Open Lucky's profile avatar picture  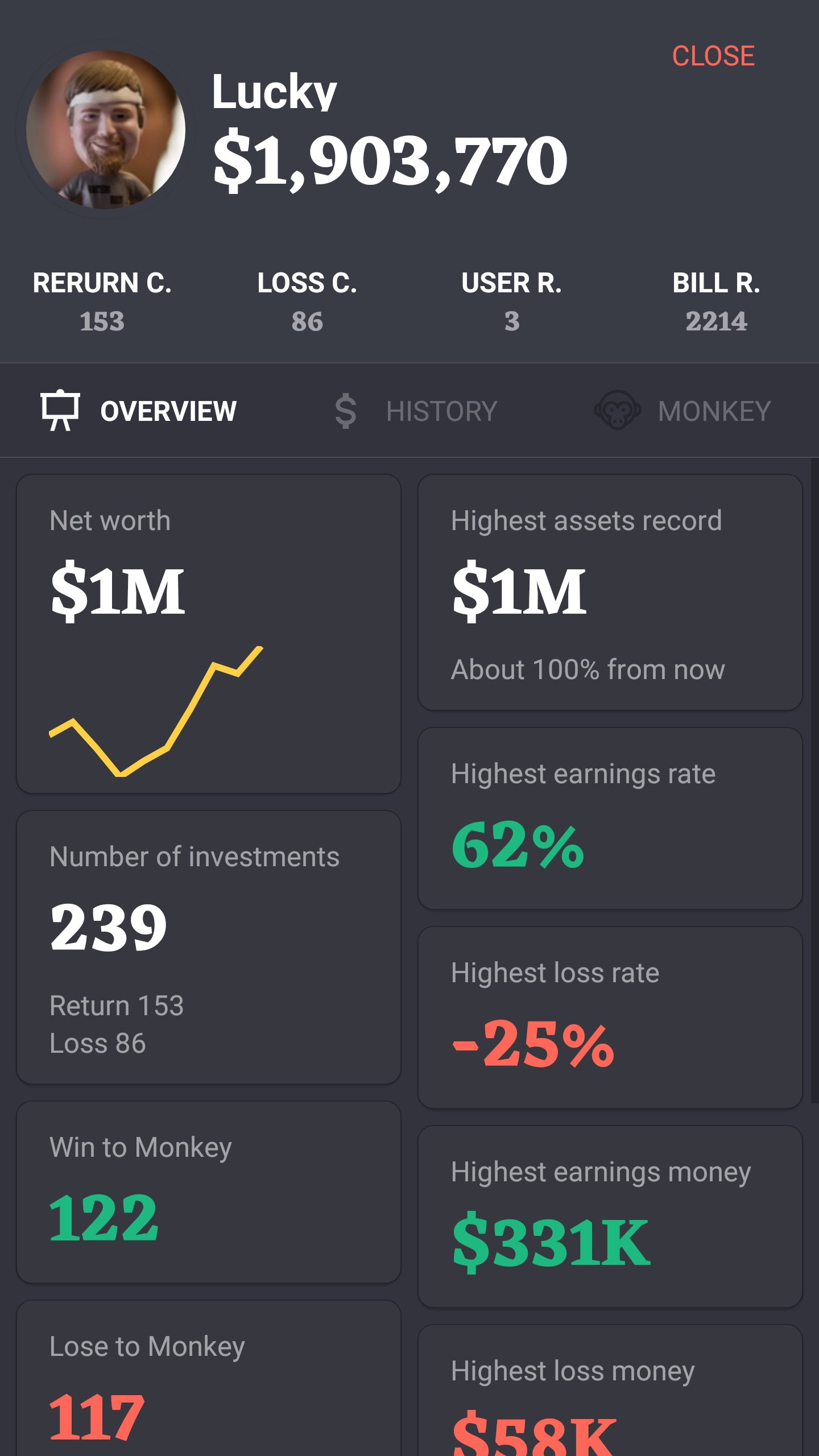pos(106,130)
